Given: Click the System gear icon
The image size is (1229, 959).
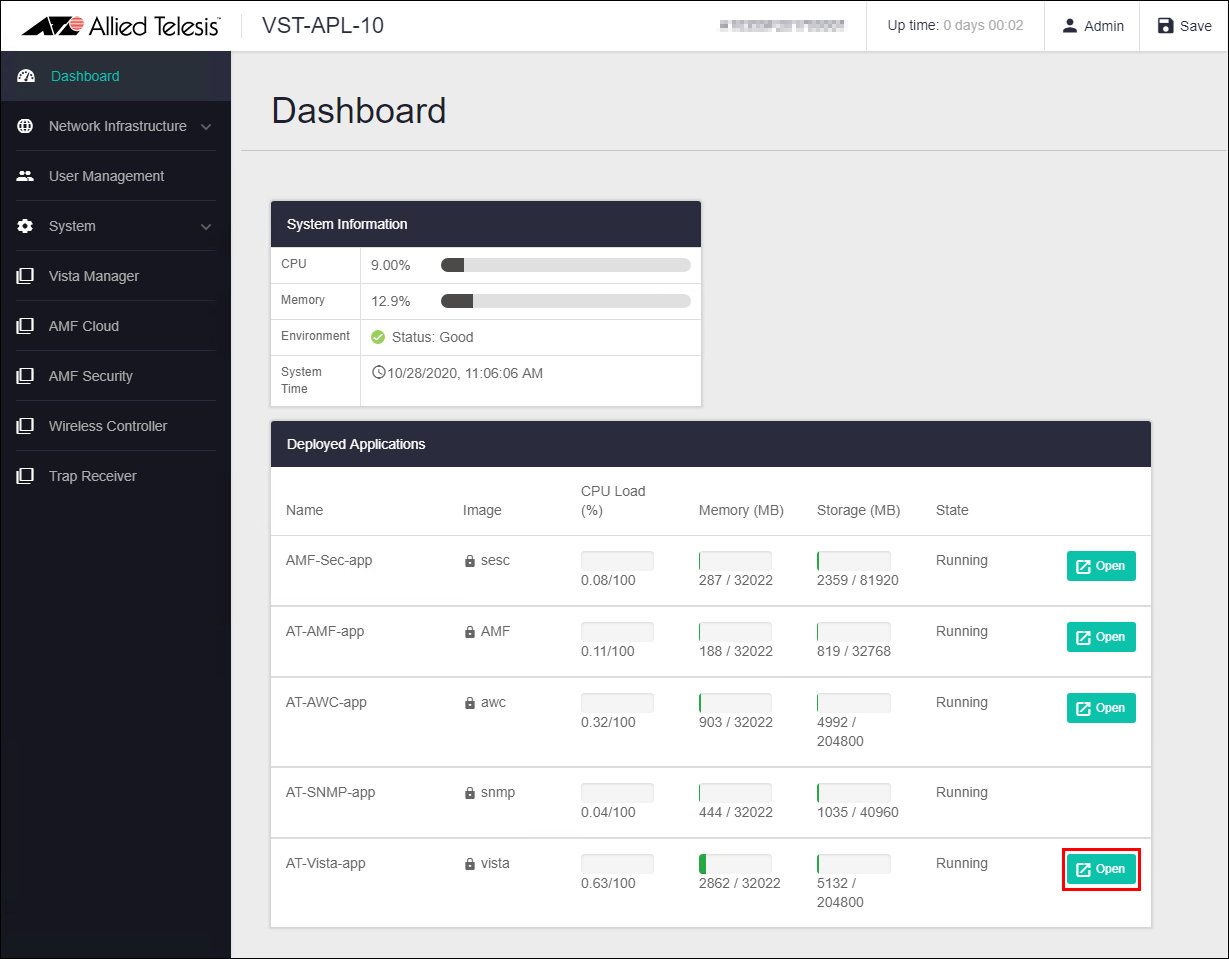Looking at the screenshot, I should coord(26,226).
